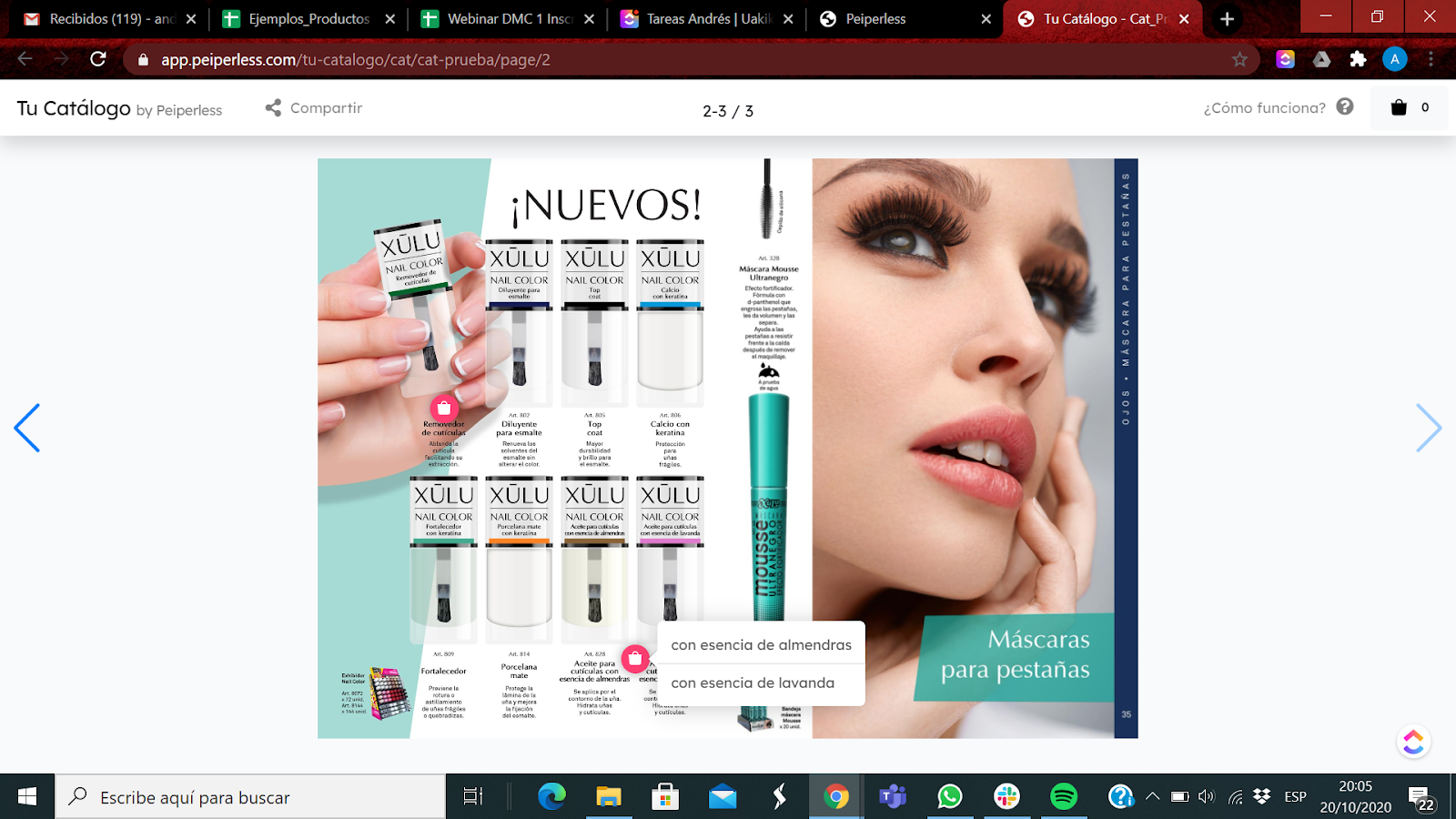Click the Compartir link text

326,107
